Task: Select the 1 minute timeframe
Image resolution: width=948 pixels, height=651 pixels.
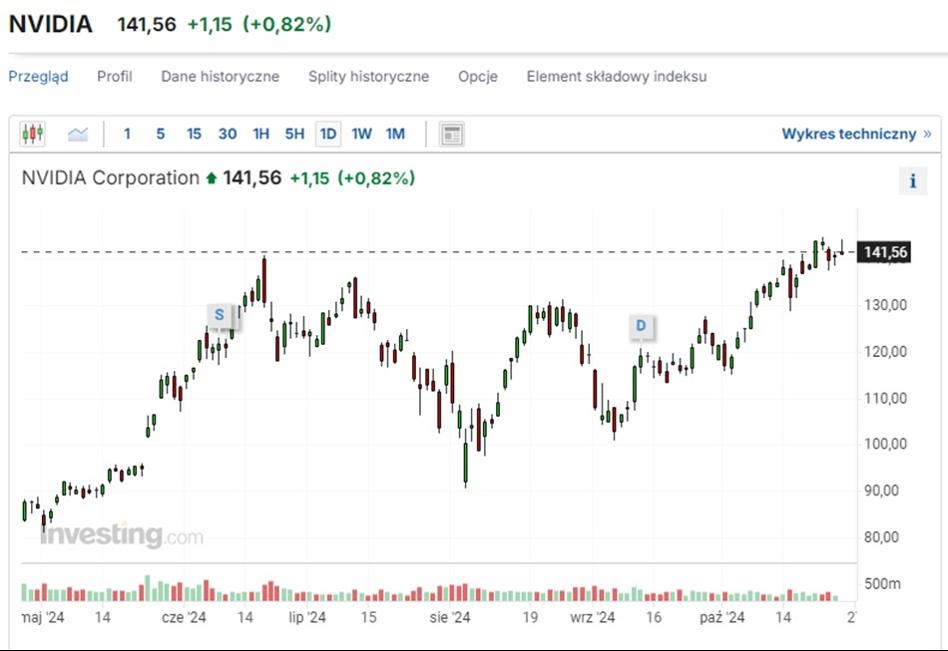Action: coord(127,134)
